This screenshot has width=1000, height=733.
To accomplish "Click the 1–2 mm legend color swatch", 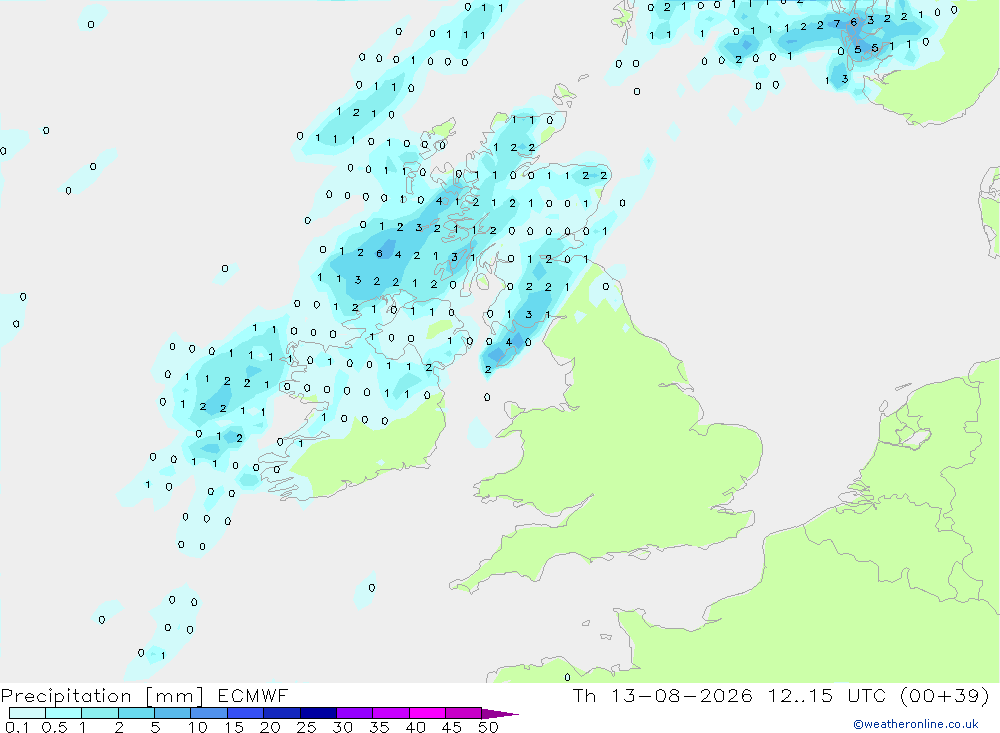I will point(100,713).
